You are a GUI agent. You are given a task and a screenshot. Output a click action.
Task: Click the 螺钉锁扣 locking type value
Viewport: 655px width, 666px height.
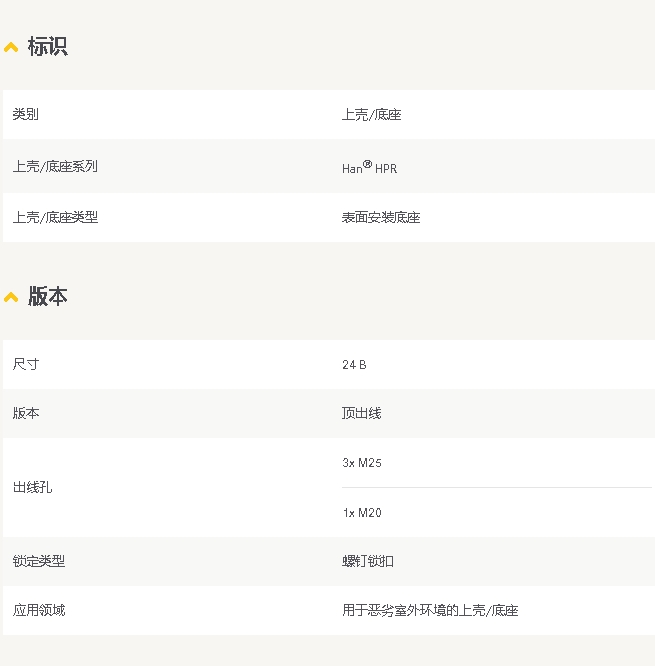click(x=368, y=562)
